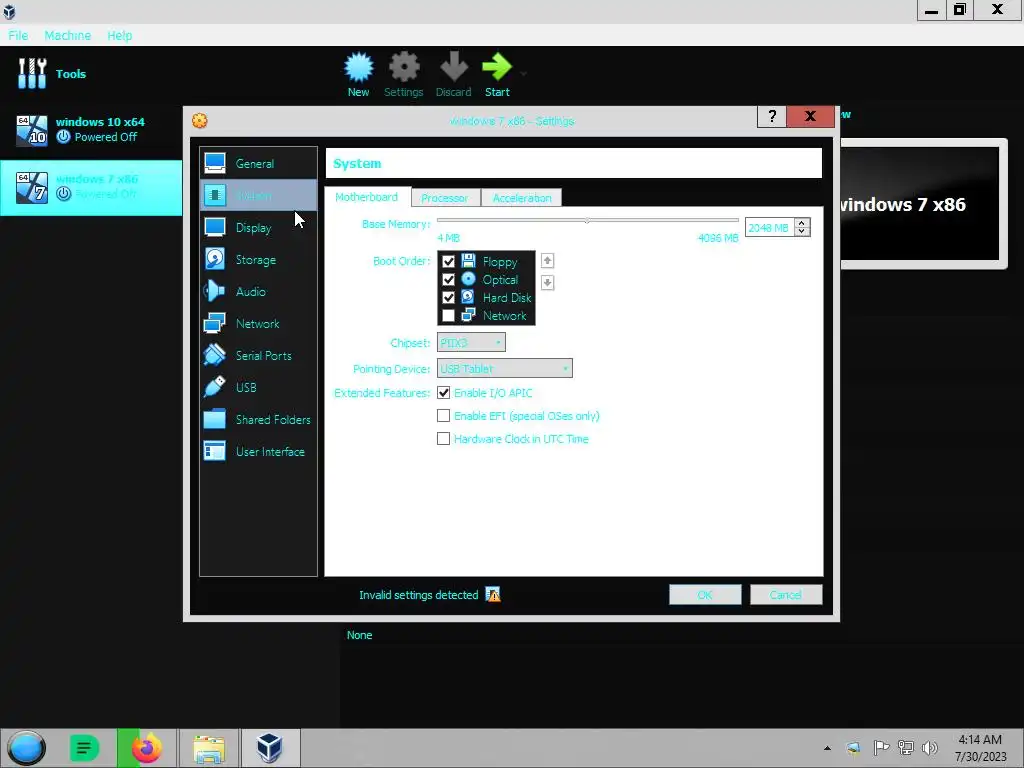Uncheck Floppy in the boot order

[448, 261]
